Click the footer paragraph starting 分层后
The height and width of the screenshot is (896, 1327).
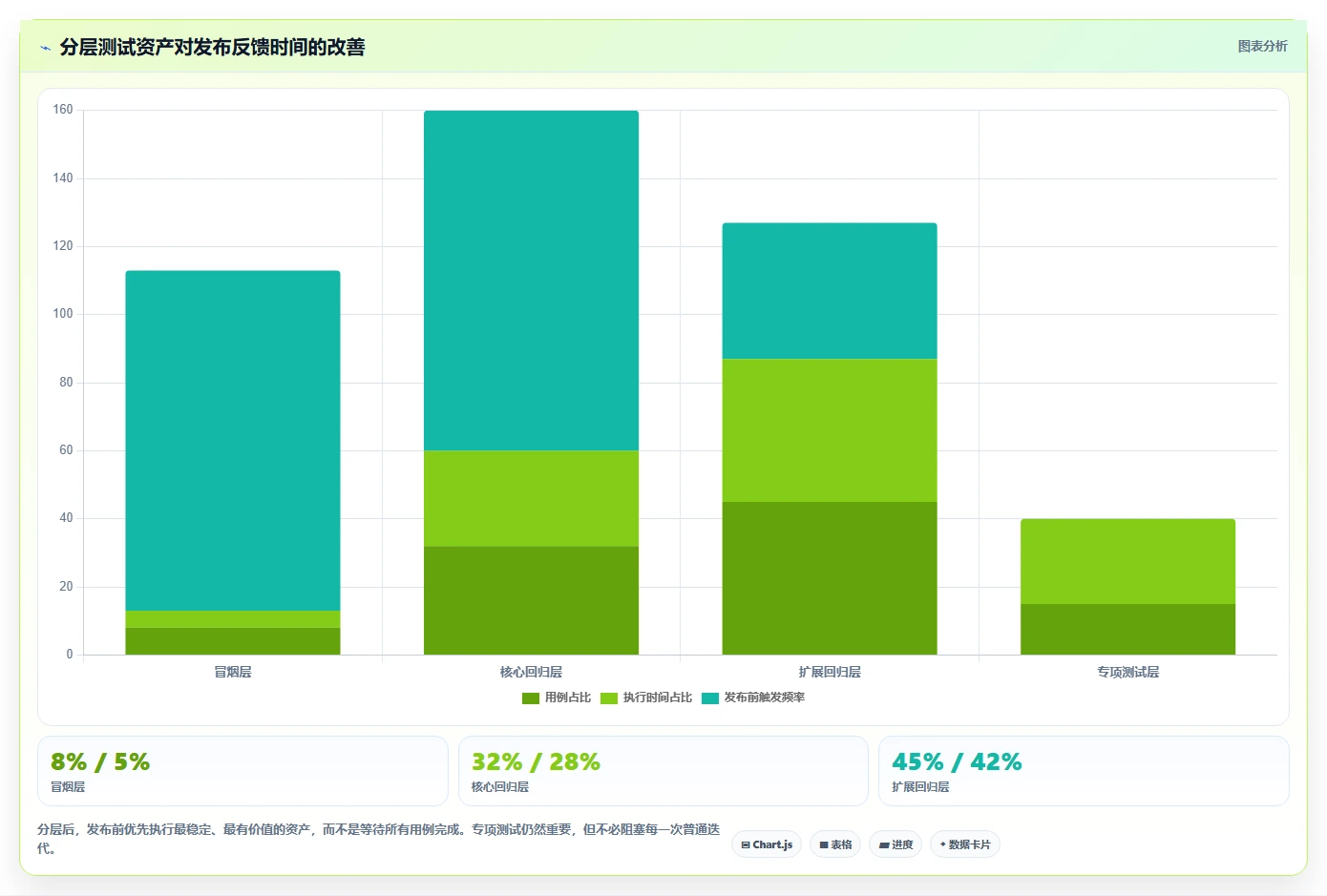point(378,839)
